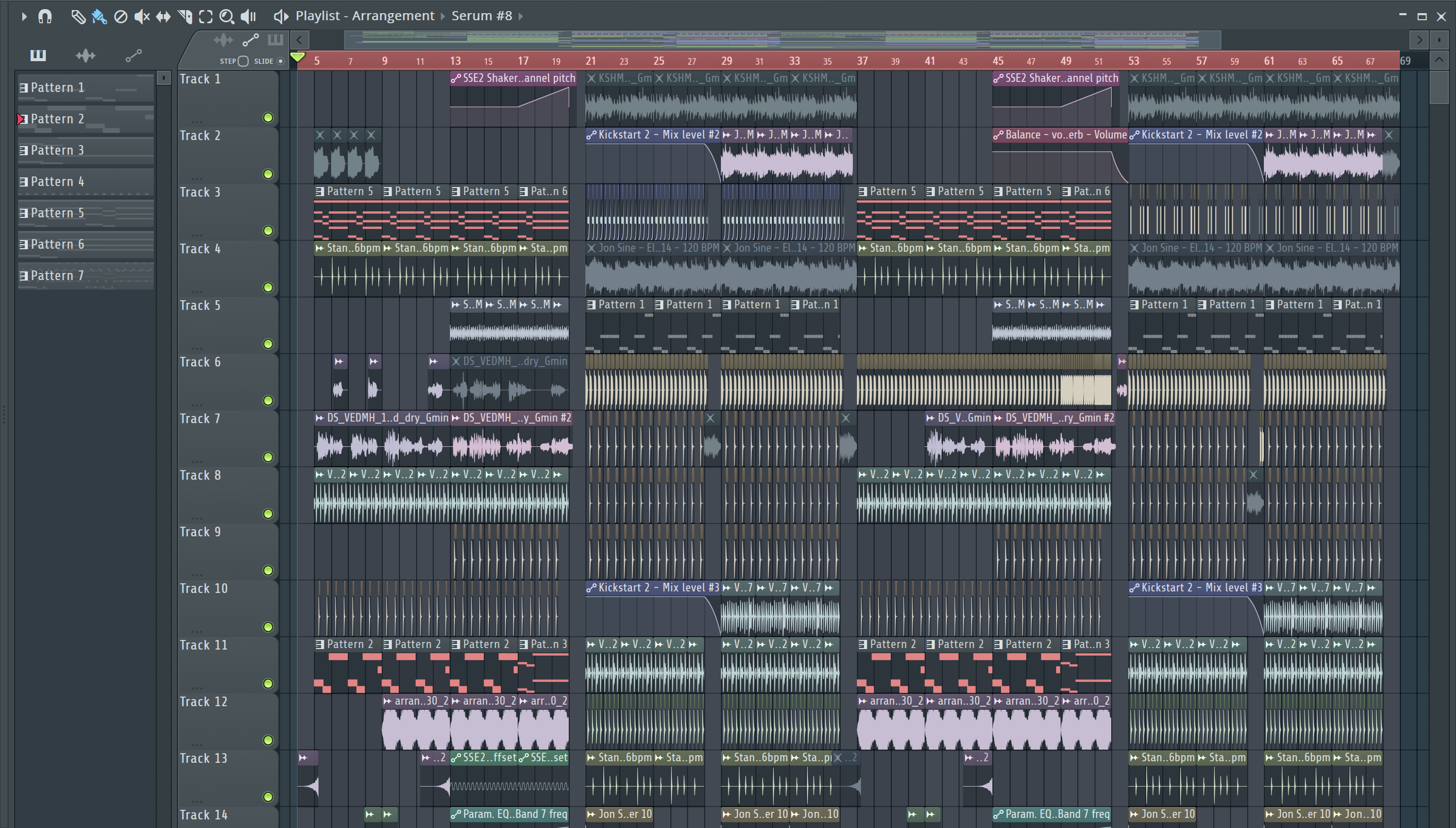
Task: Mute Track 3 with green LED
Action: [268, 231]
